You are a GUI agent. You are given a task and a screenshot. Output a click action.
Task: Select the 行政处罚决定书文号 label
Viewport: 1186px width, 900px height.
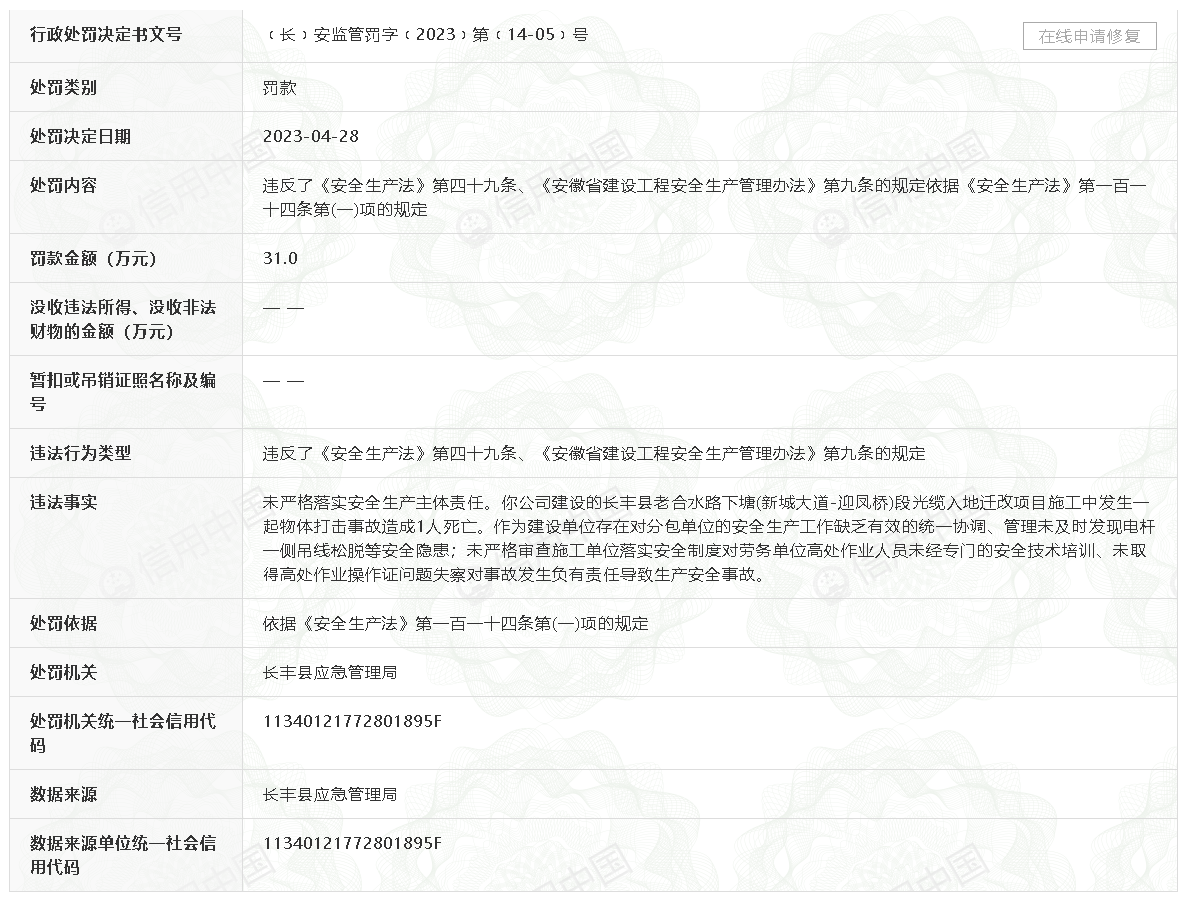click(x=106, y=34)
